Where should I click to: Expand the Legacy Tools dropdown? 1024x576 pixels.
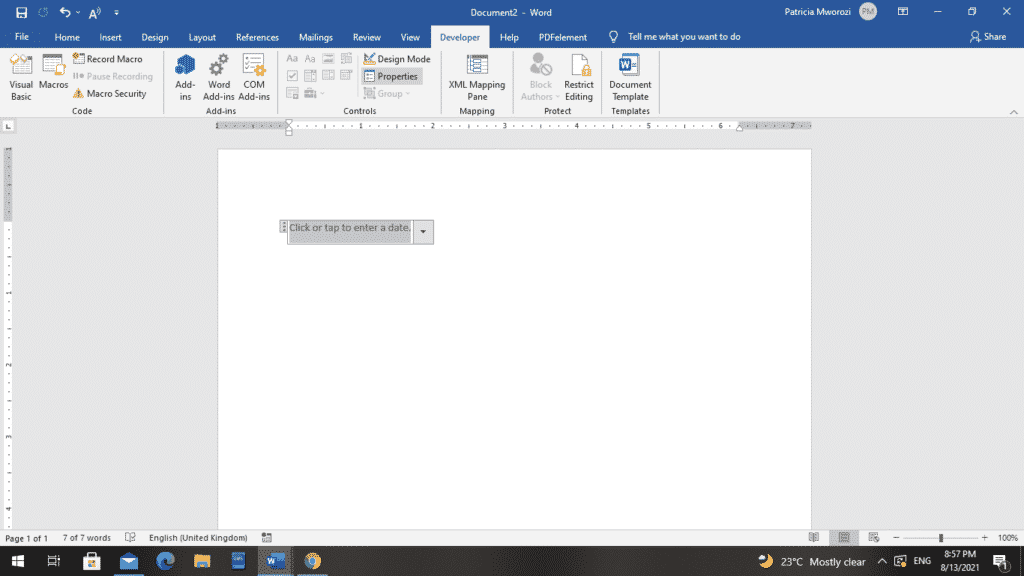pos(322,92)
